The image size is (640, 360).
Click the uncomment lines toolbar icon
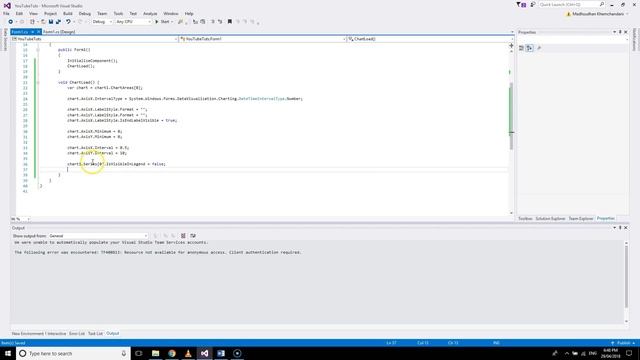point(220,22)
